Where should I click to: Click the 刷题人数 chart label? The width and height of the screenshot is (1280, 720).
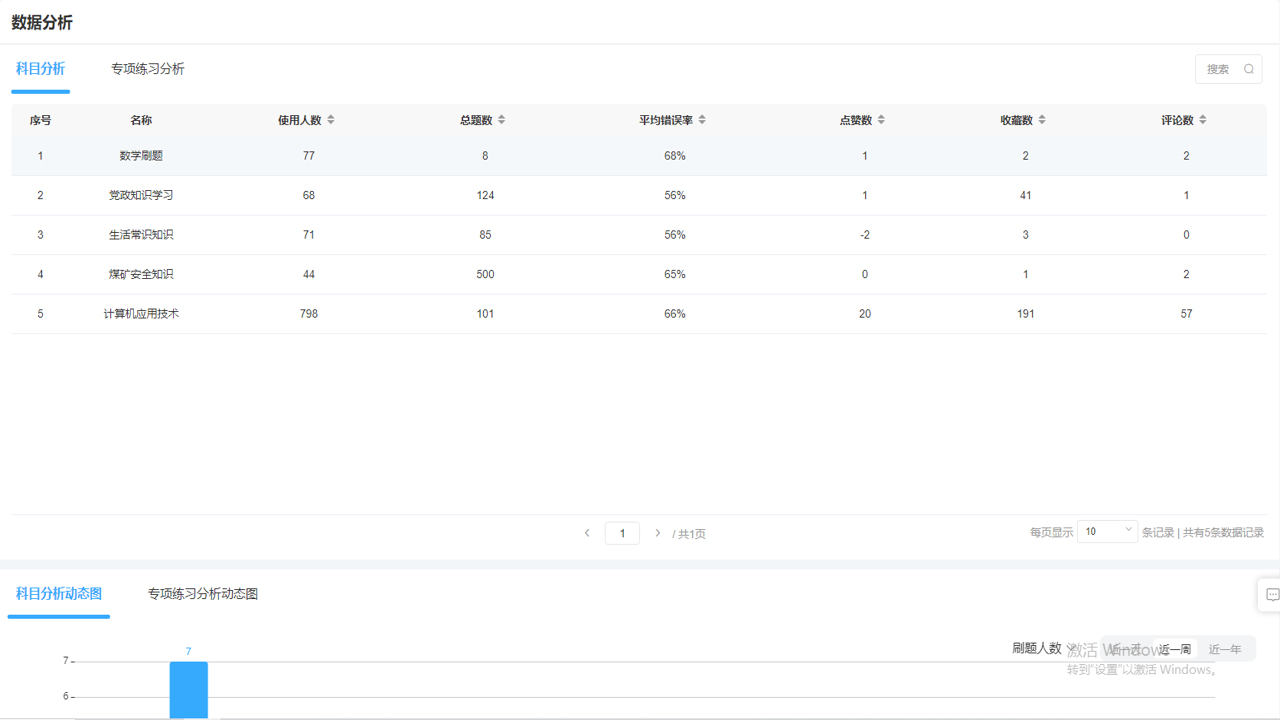click(x=1037, y=648)
